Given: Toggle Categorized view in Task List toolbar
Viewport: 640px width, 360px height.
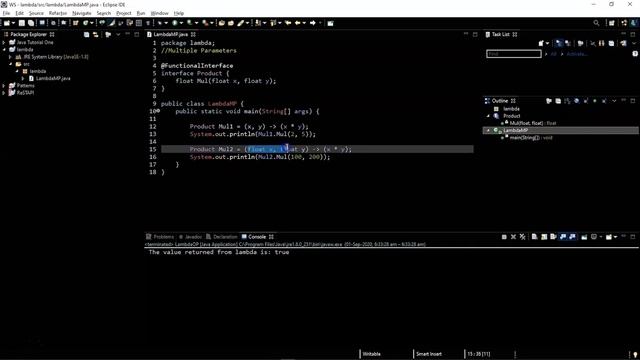Looking at the screenshot, I should [559, 43].
